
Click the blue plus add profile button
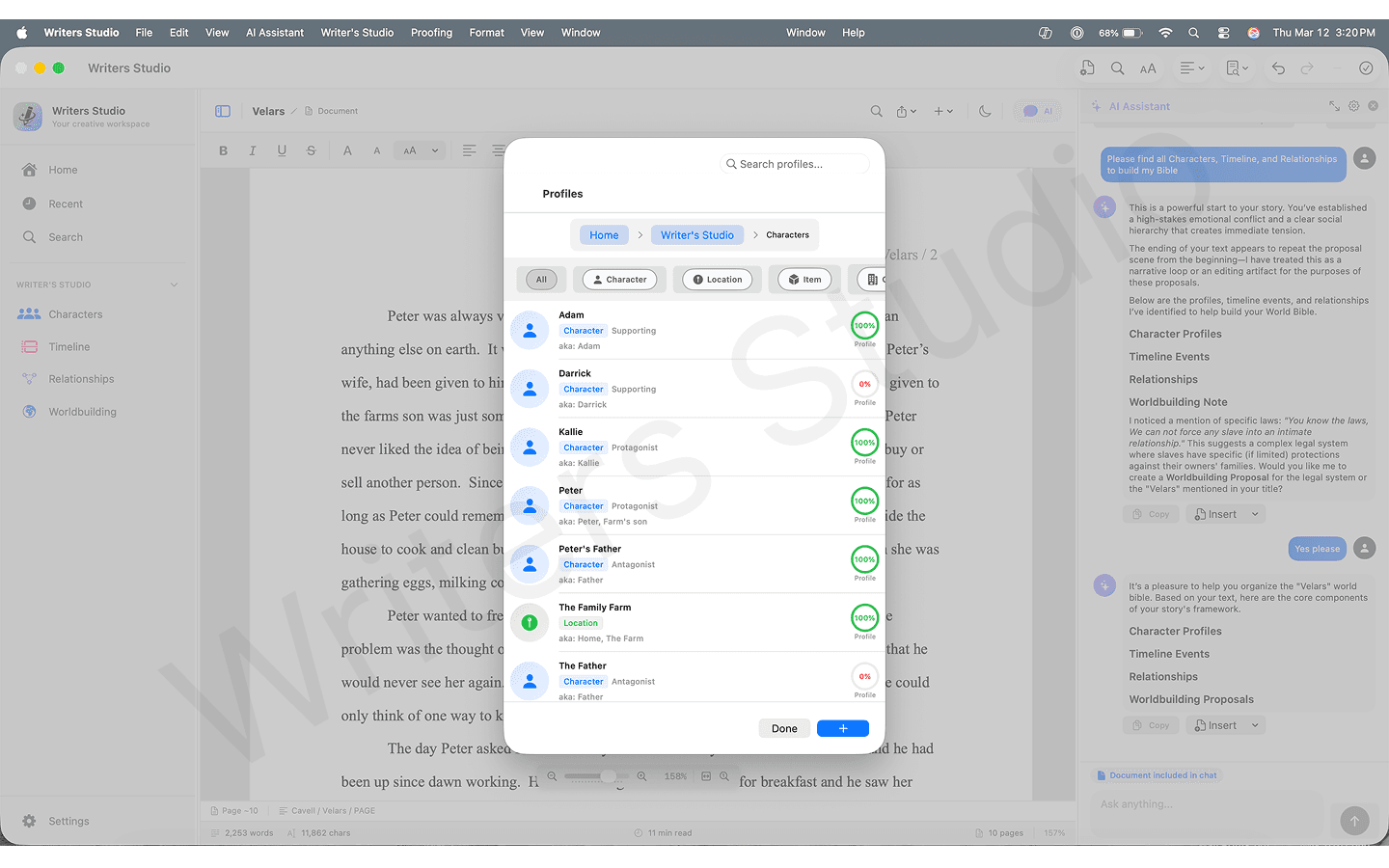843,728
